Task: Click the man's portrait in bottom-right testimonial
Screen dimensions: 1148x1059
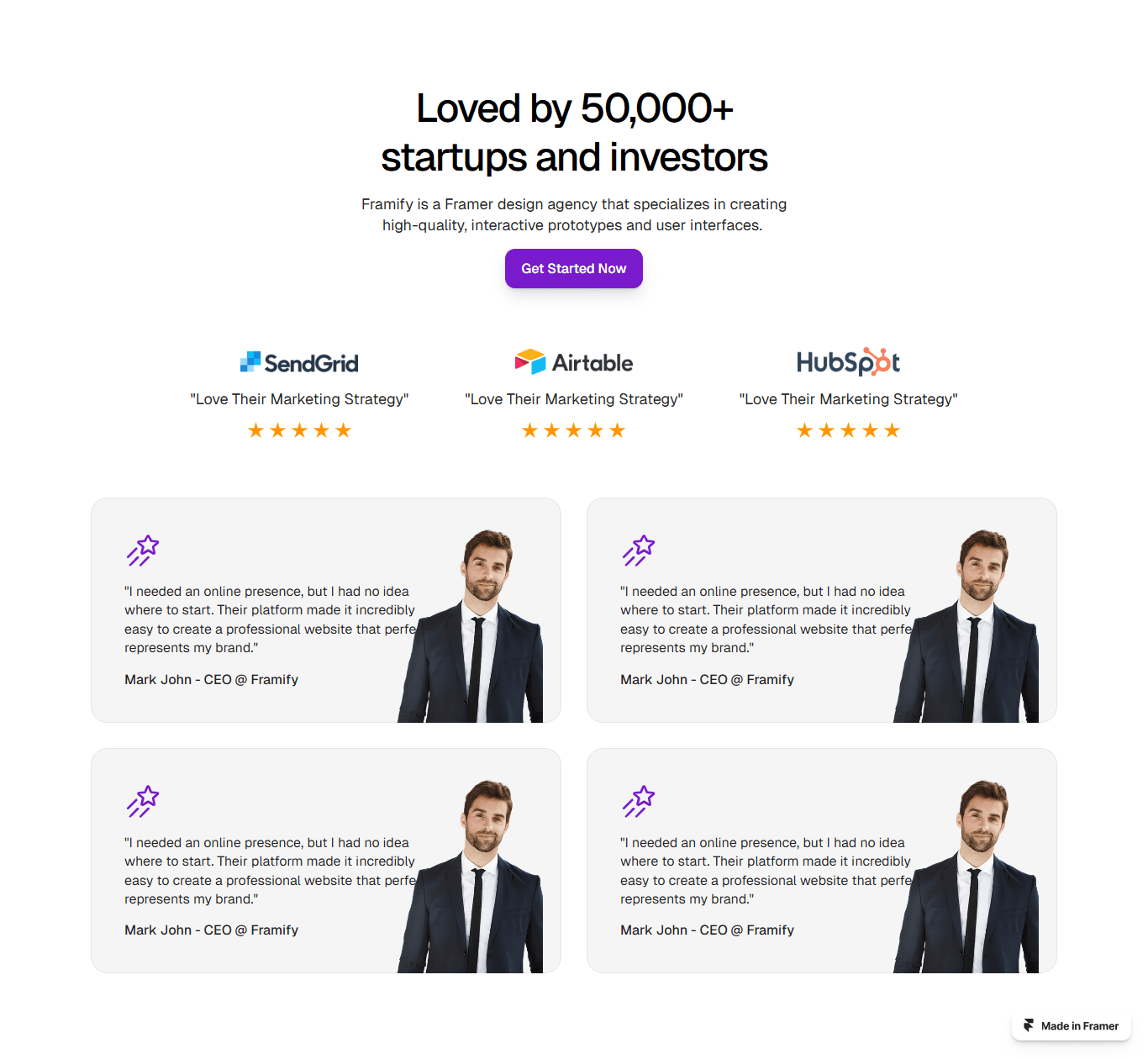Action: click(x=966, y=877)
